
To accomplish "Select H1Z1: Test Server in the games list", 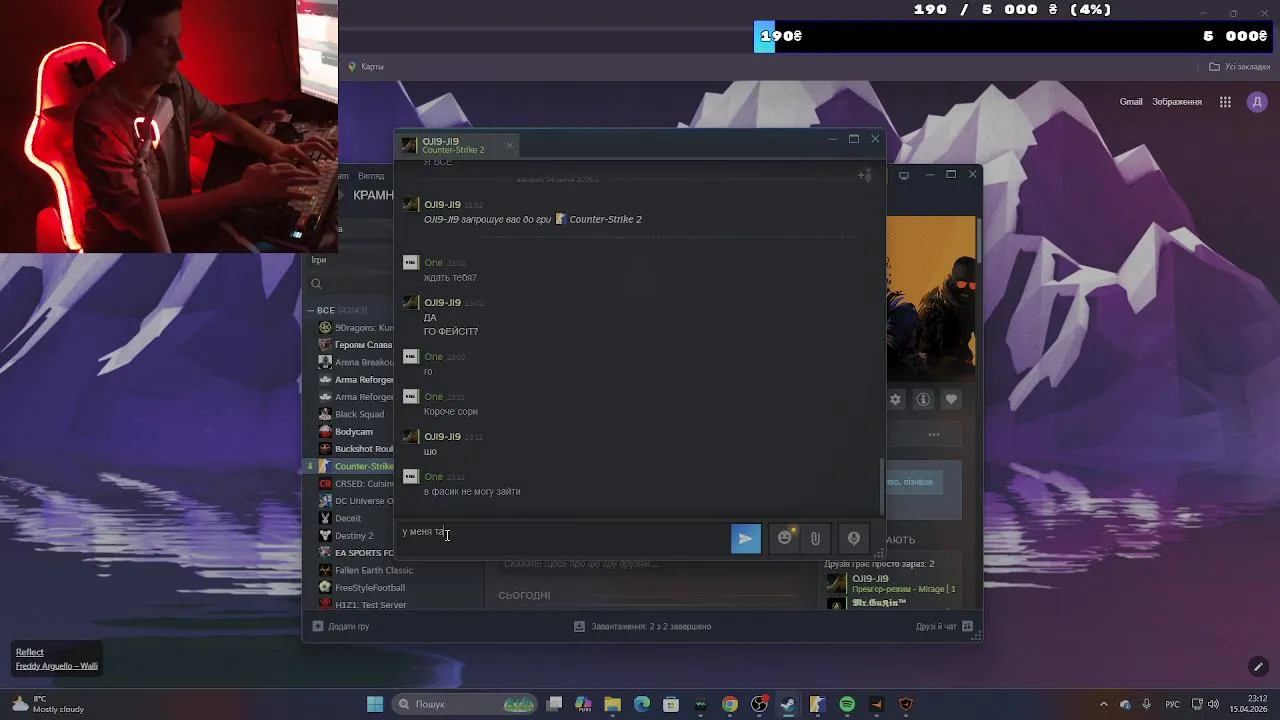I will 362,605.
